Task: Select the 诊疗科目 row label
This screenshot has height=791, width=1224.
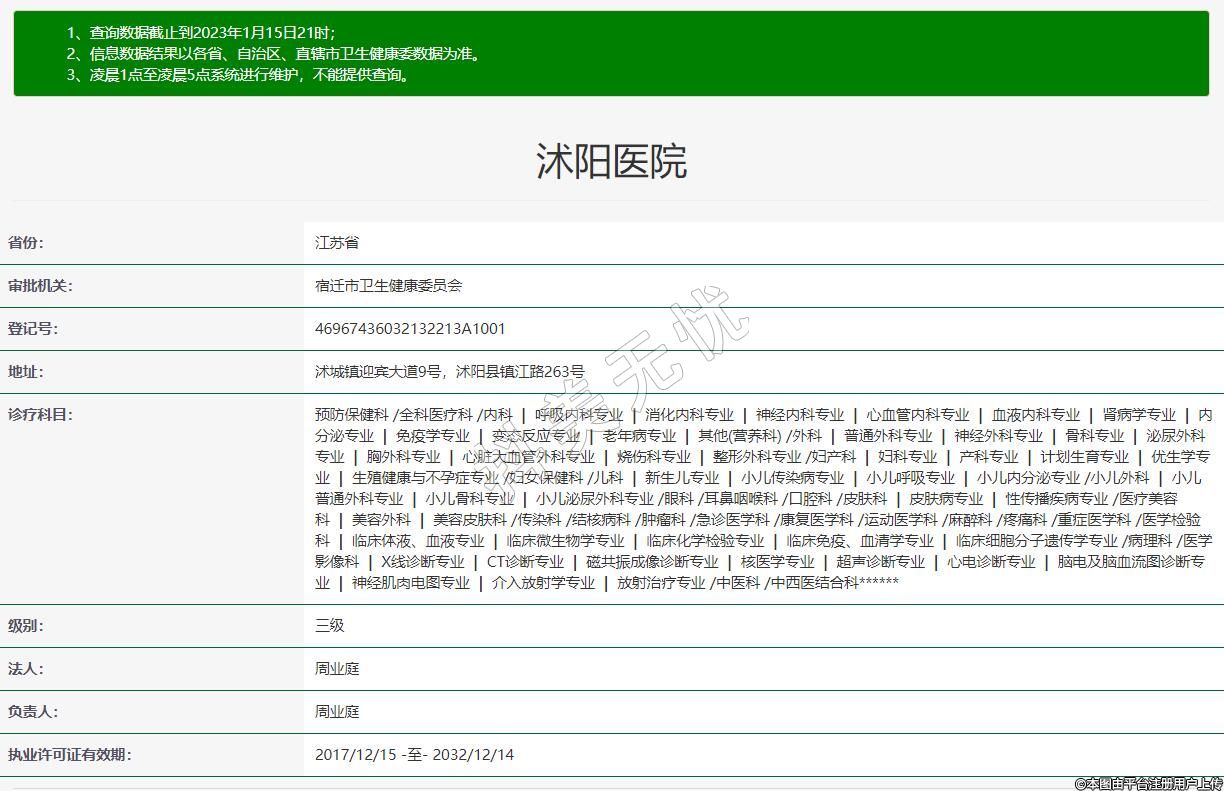Action: (x=40, y=415)
